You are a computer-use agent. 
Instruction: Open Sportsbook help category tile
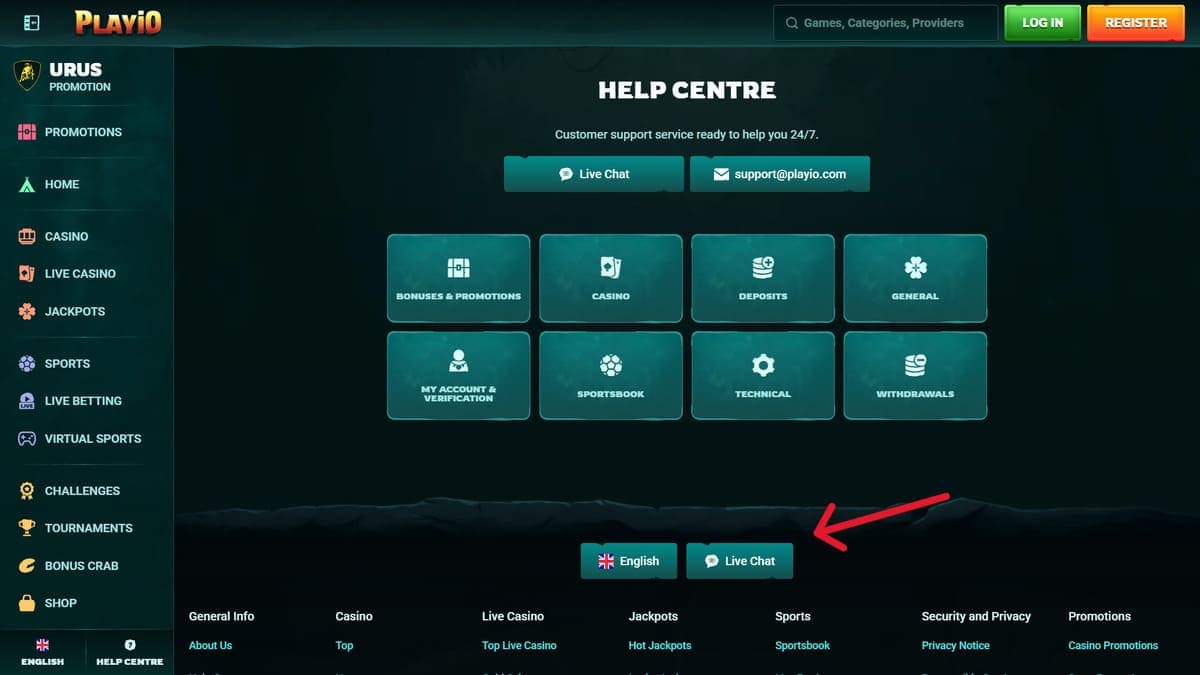click(611, 375)
